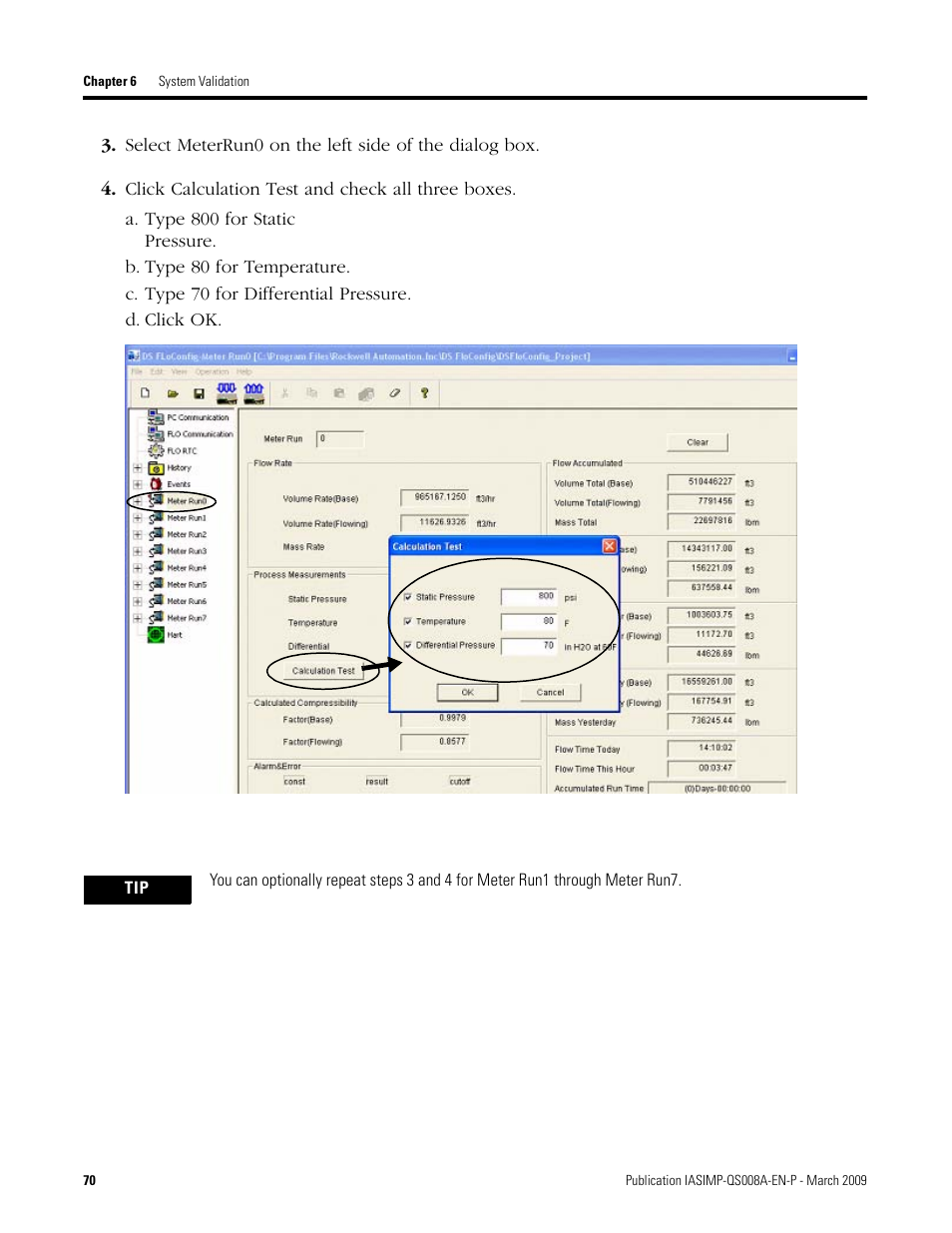Viewport: 952px width, 1233px height.
Task: Click the download-to-device toolbar icon with down arrows
Action: [x=227, y=393]
